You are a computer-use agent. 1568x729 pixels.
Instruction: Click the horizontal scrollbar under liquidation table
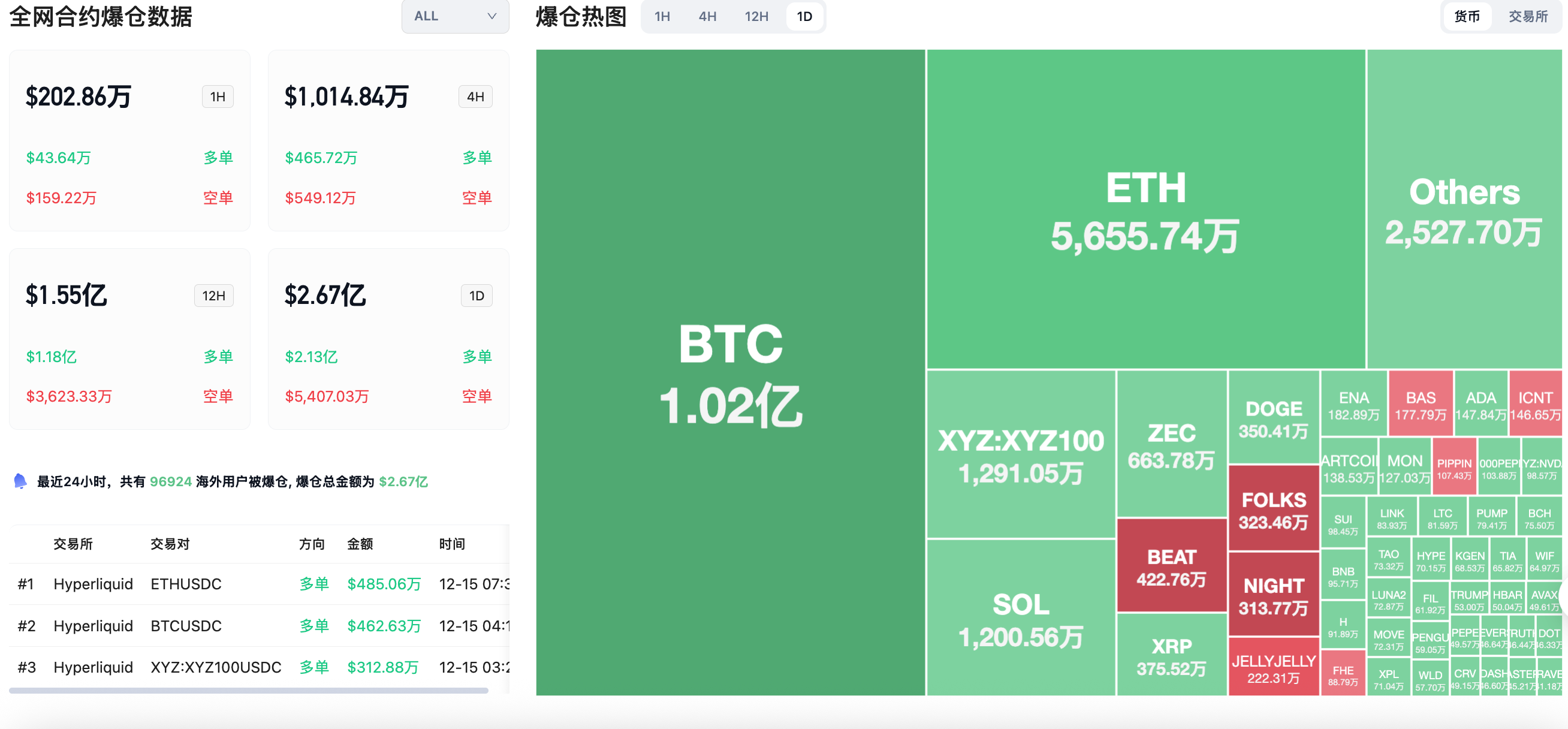[x=248, y=691]
